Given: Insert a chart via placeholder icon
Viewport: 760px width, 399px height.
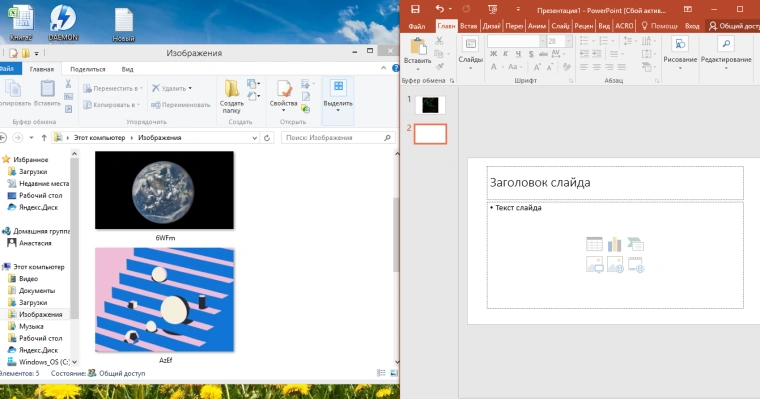Looking at the screenshot, I should pos(615,244).
